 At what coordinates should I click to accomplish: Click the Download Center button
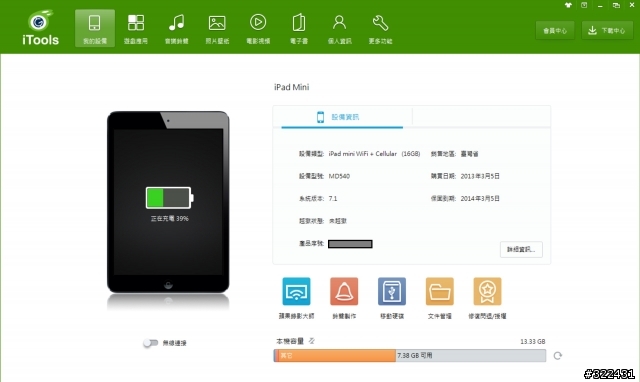pyautogui.click(x=607, y=31)
